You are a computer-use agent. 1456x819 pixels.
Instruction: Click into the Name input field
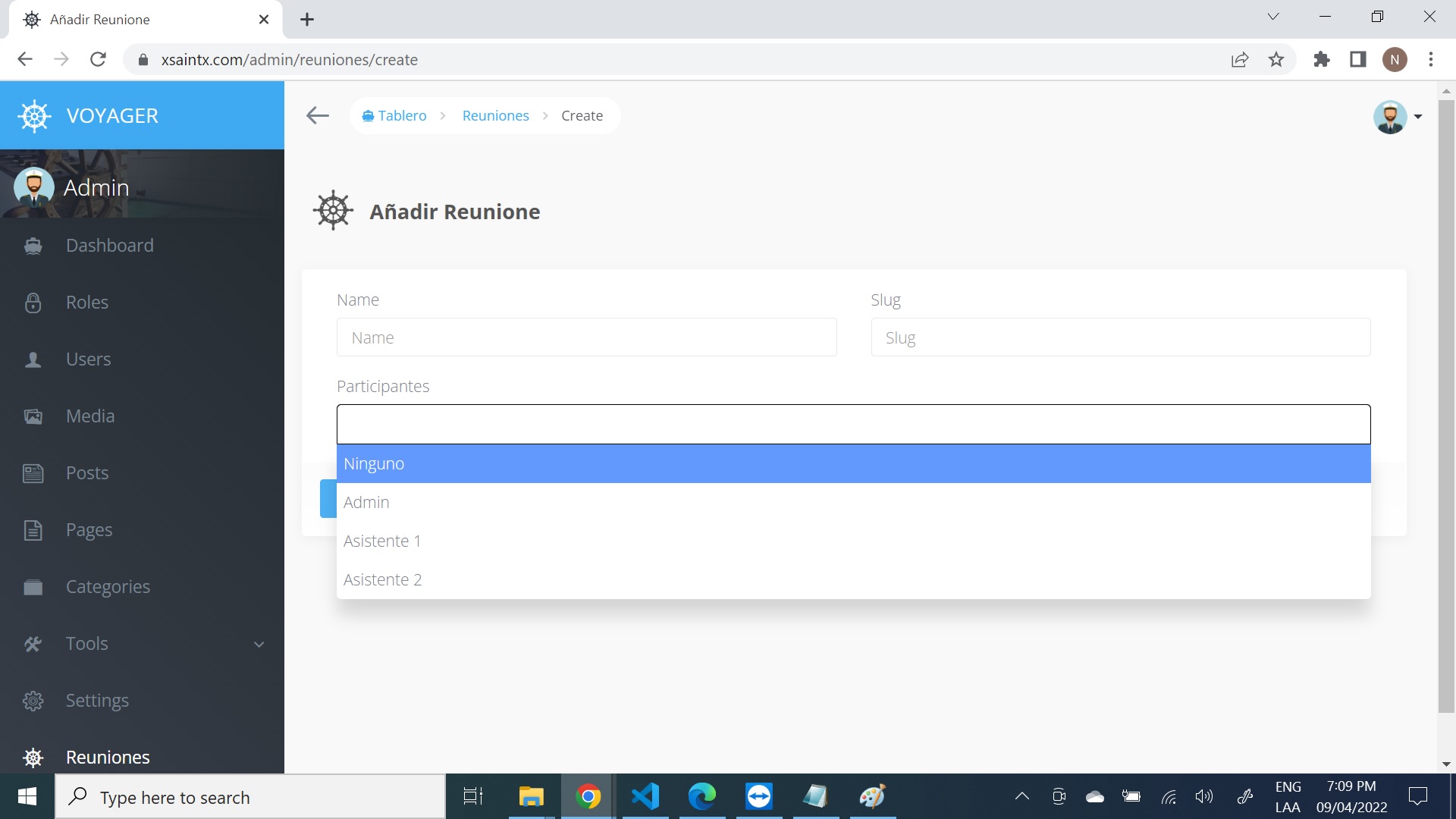pyautogui.click(x=586, y=337)
